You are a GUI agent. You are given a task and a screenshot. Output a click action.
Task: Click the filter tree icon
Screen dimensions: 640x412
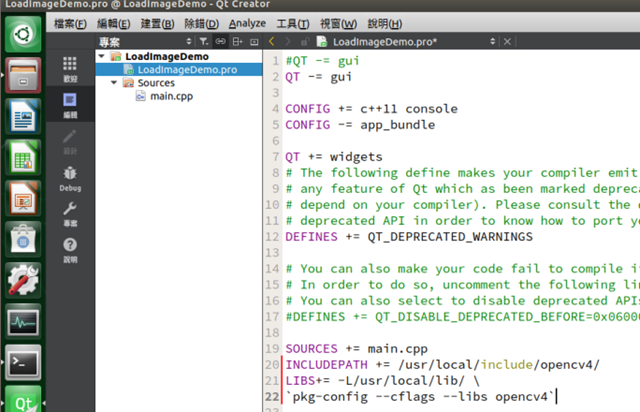(204, 42)
